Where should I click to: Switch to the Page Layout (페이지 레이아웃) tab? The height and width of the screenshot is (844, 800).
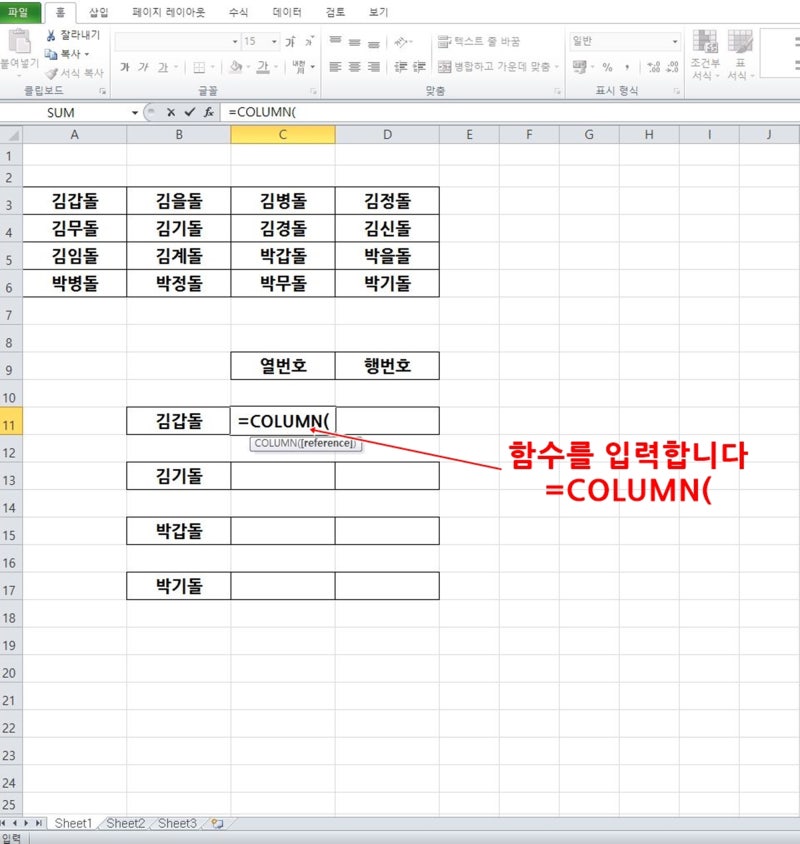click(169, 12)
